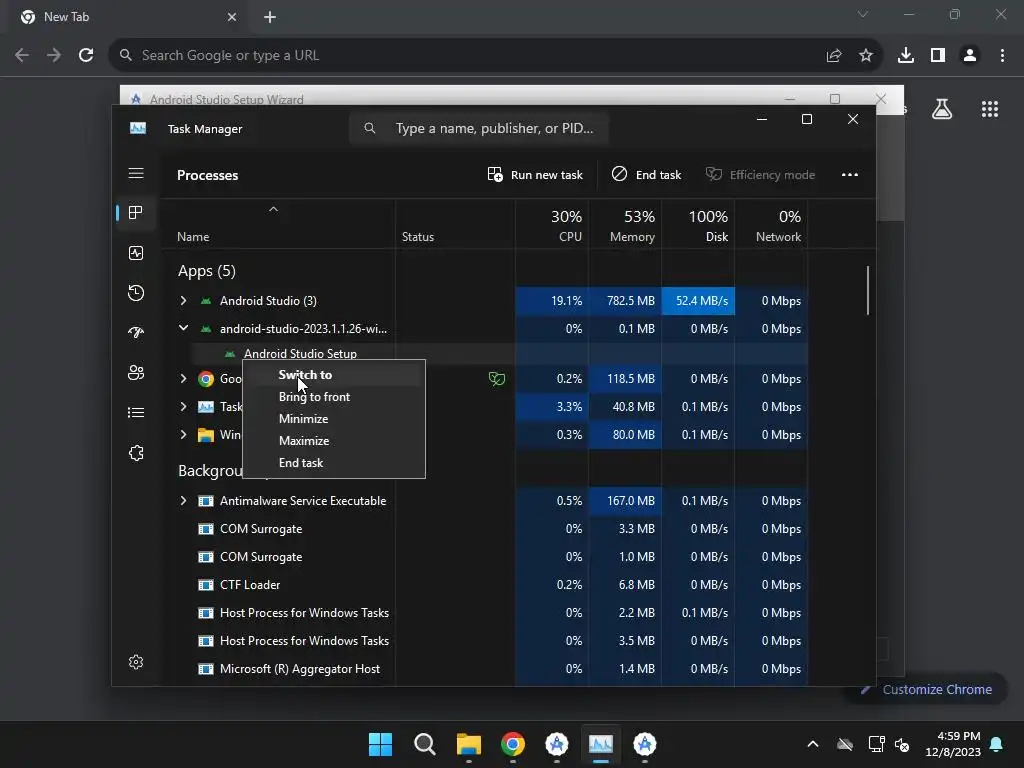Open a new Chrome tab with plus
1024x768 pixels.
pyautogui.click(x=270, y=17)
